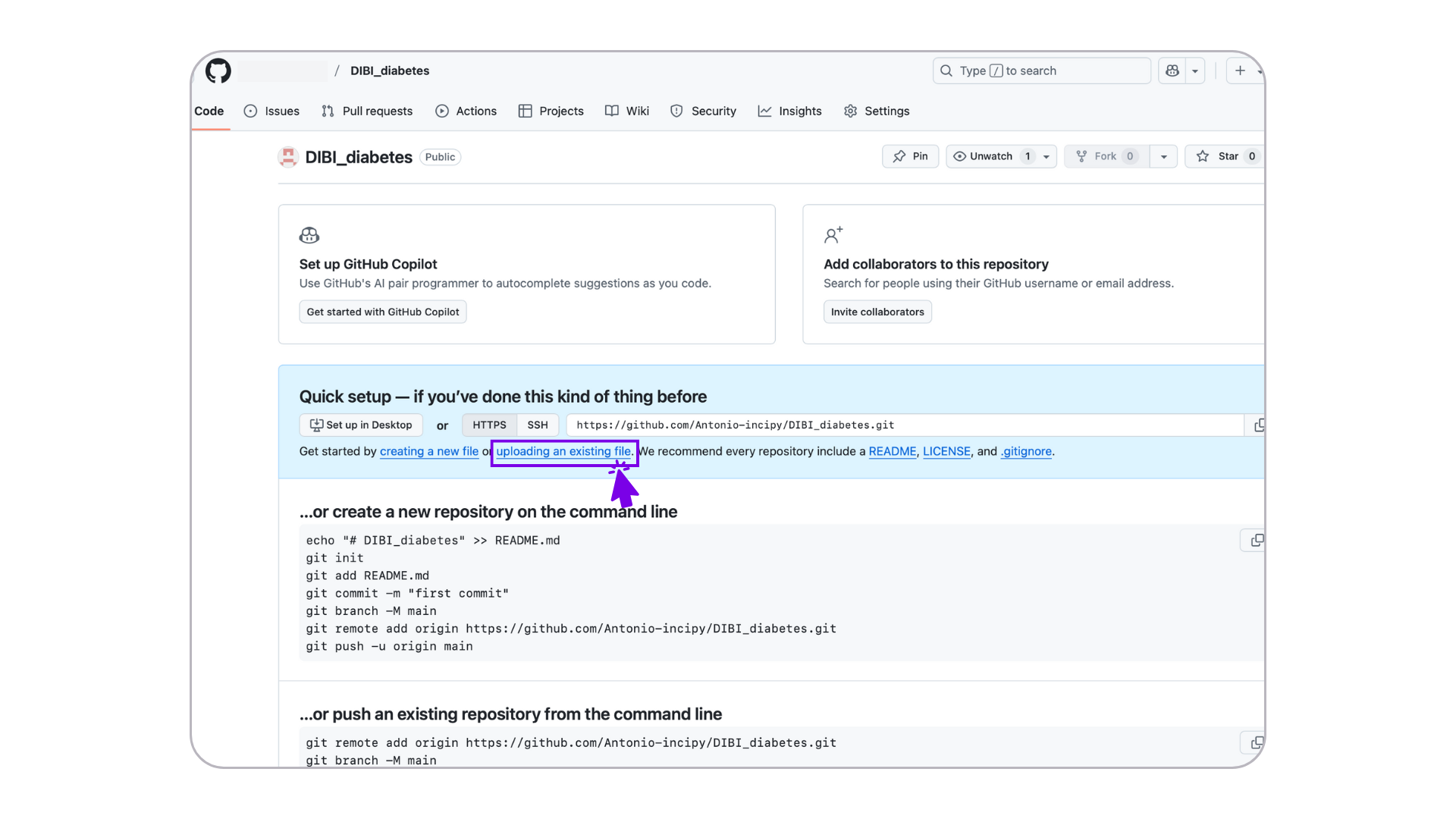1456x819 pixels.
Task: Open the 'creating a new file' link
Action: pos(429,451)
